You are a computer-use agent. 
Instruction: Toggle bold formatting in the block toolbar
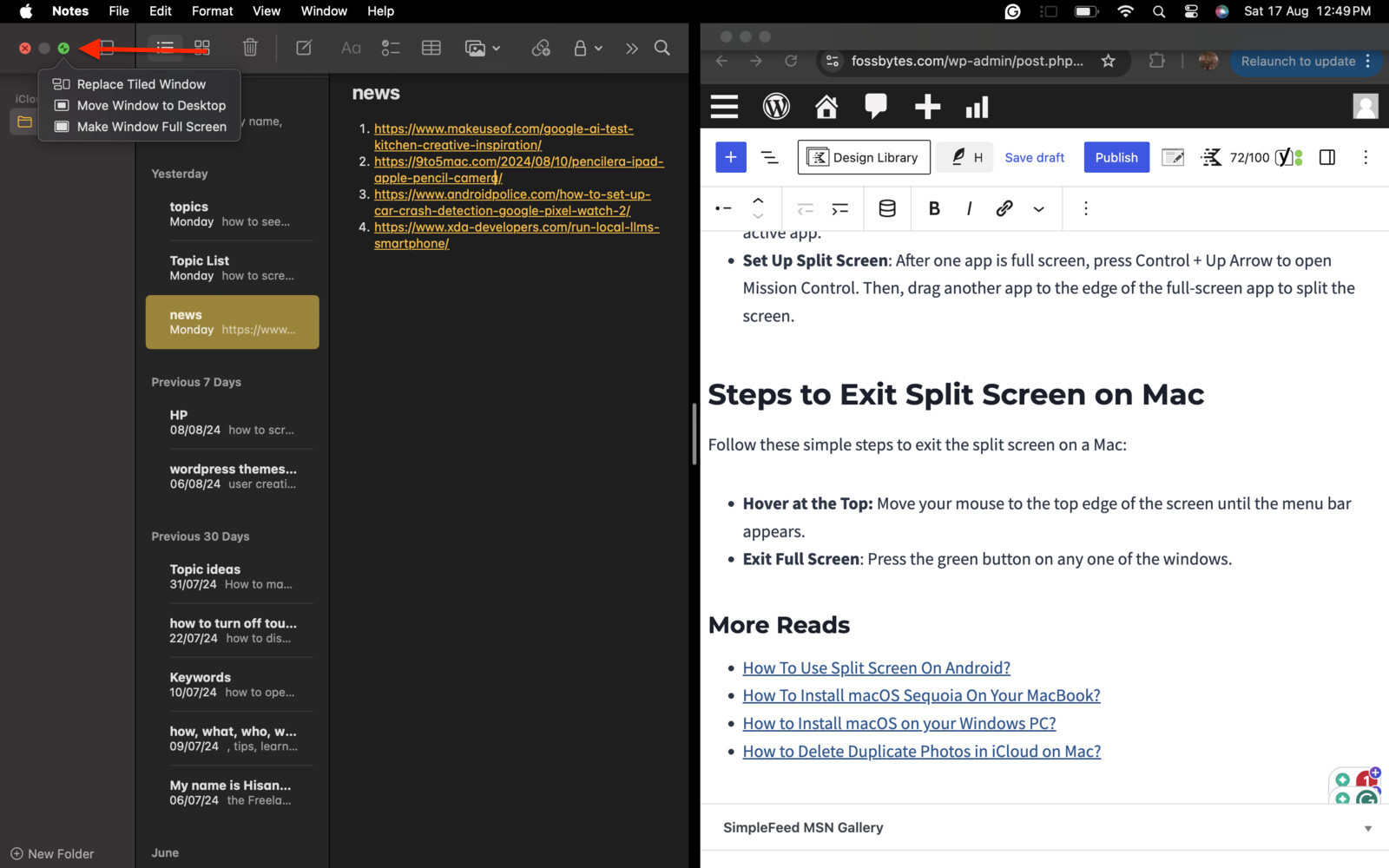(x=934, y=208)
